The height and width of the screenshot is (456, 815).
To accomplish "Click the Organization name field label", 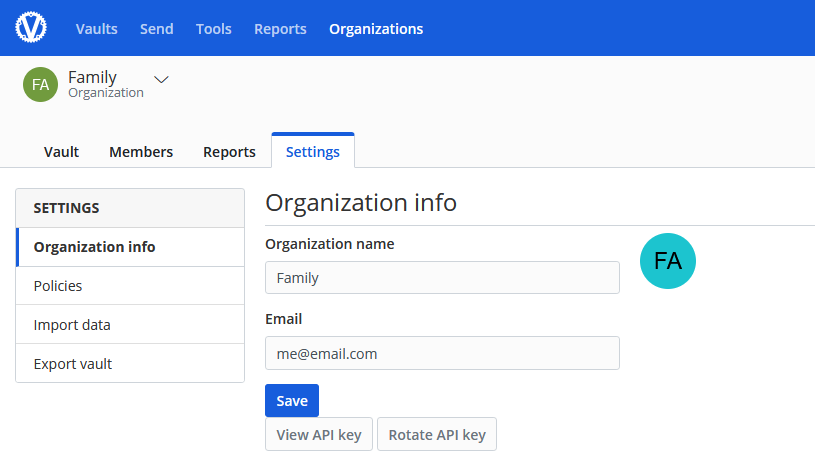I will point(330,244).
